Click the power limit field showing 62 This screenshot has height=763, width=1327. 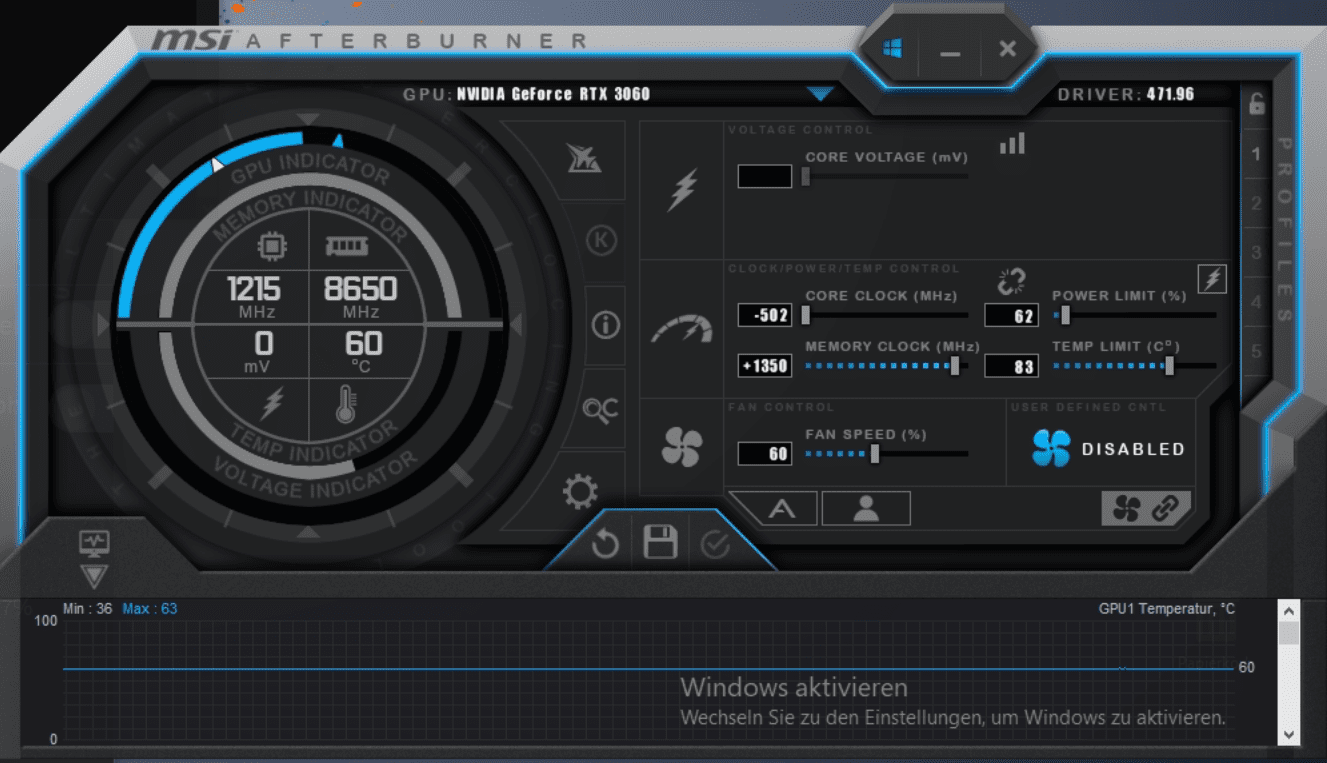(1011, 315)
